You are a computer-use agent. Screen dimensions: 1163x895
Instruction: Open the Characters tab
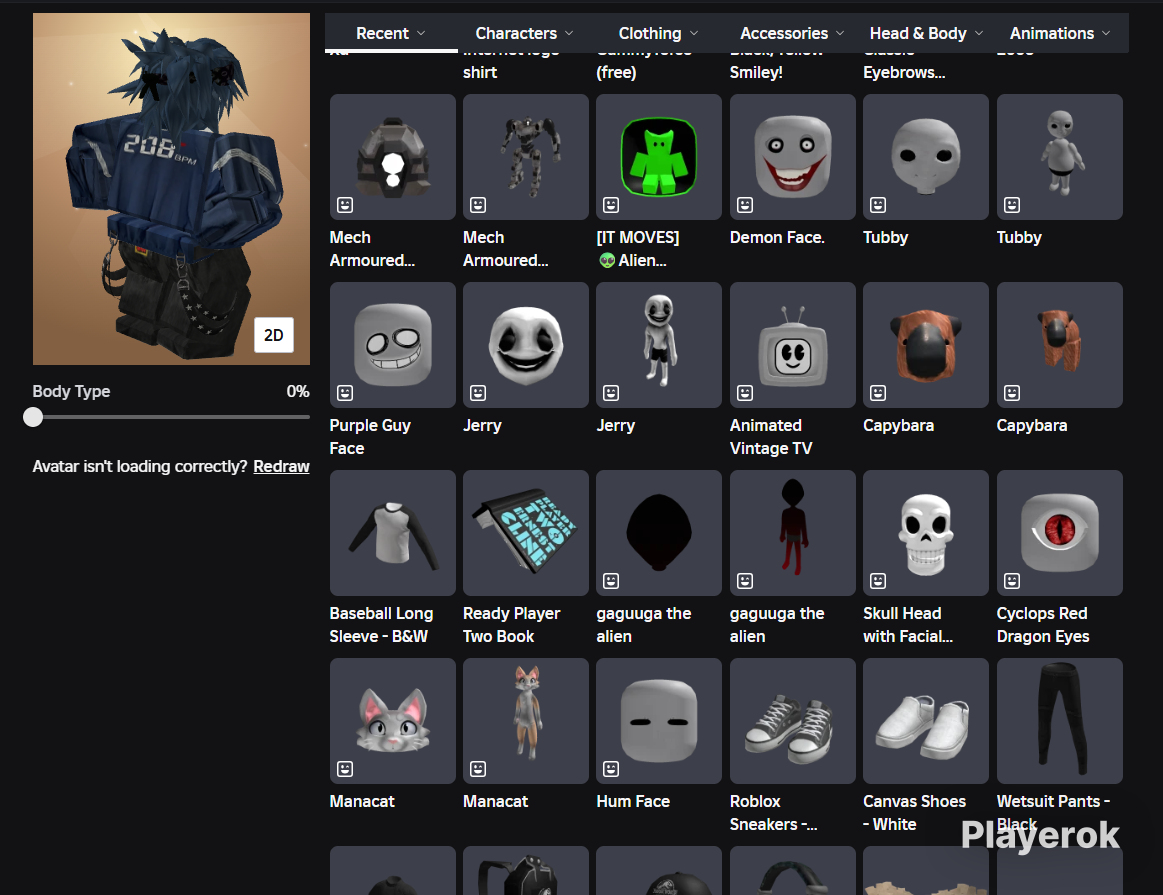click(524, 33)
